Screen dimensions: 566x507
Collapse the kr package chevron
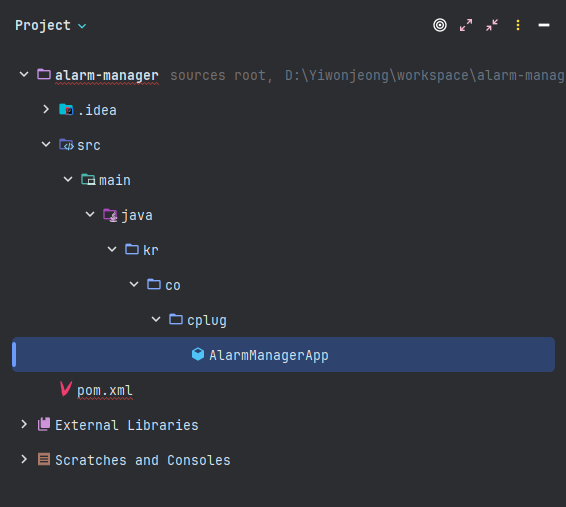(112, 249)
